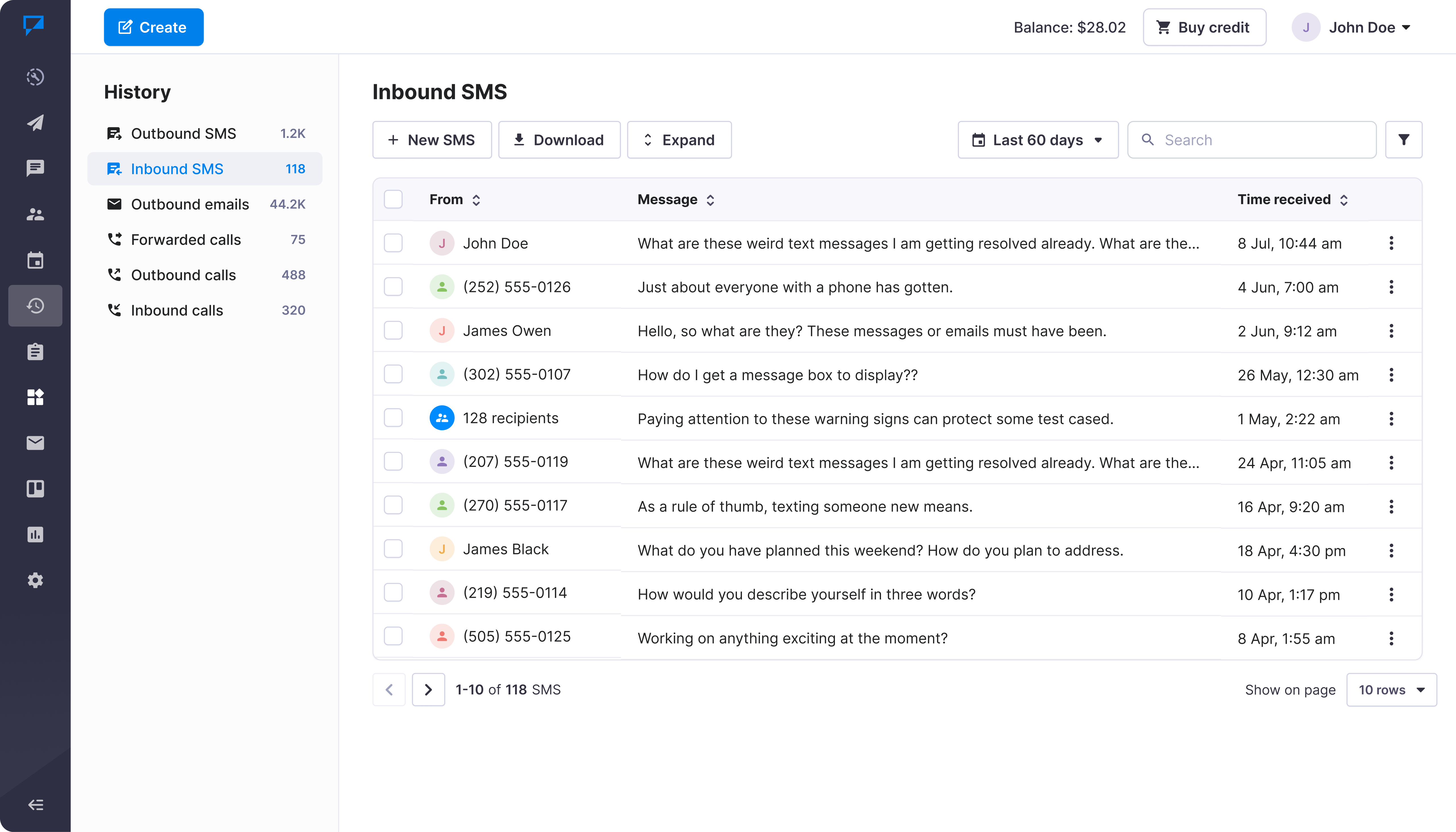Go to the previous page of SMS
Screen dimensions: 1456x832
389,690
